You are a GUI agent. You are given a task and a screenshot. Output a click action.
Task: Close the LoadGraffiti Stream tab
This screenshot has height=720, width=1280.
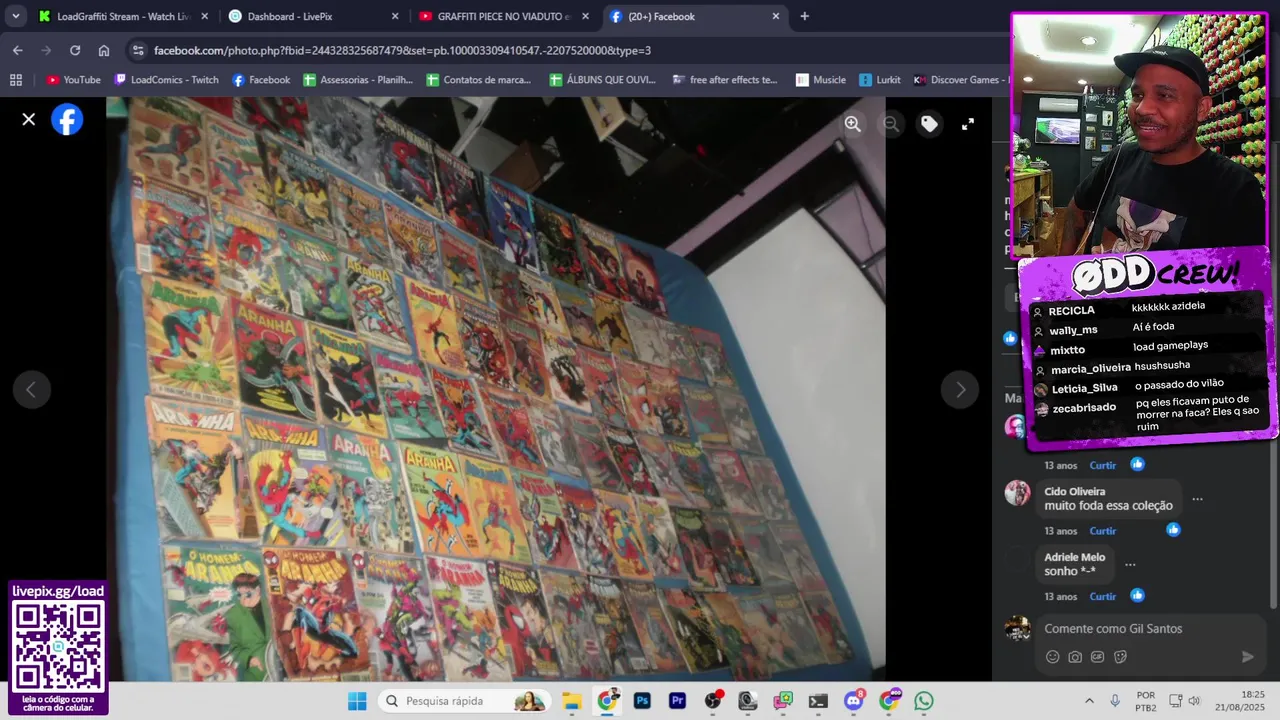point(205,16)
